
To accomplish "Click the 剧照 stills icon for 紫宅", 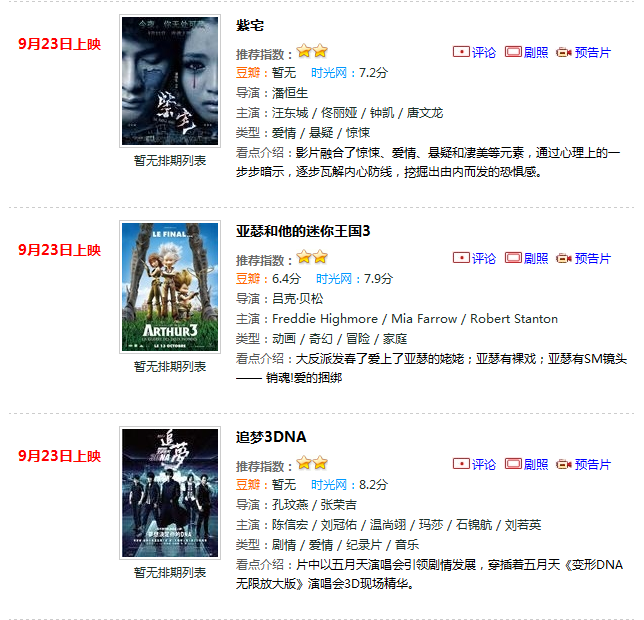I will [513, 52].
